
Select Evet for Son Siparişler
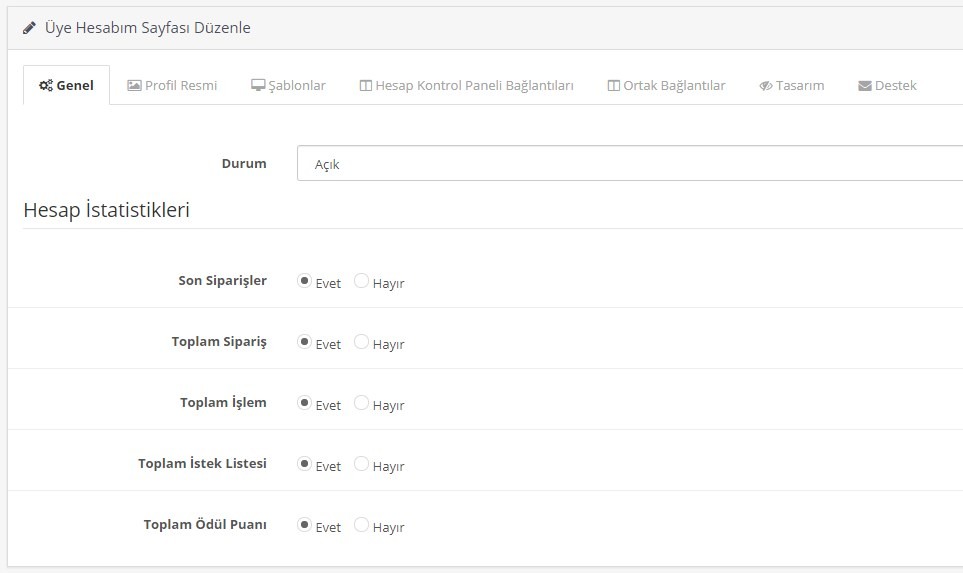304,281
